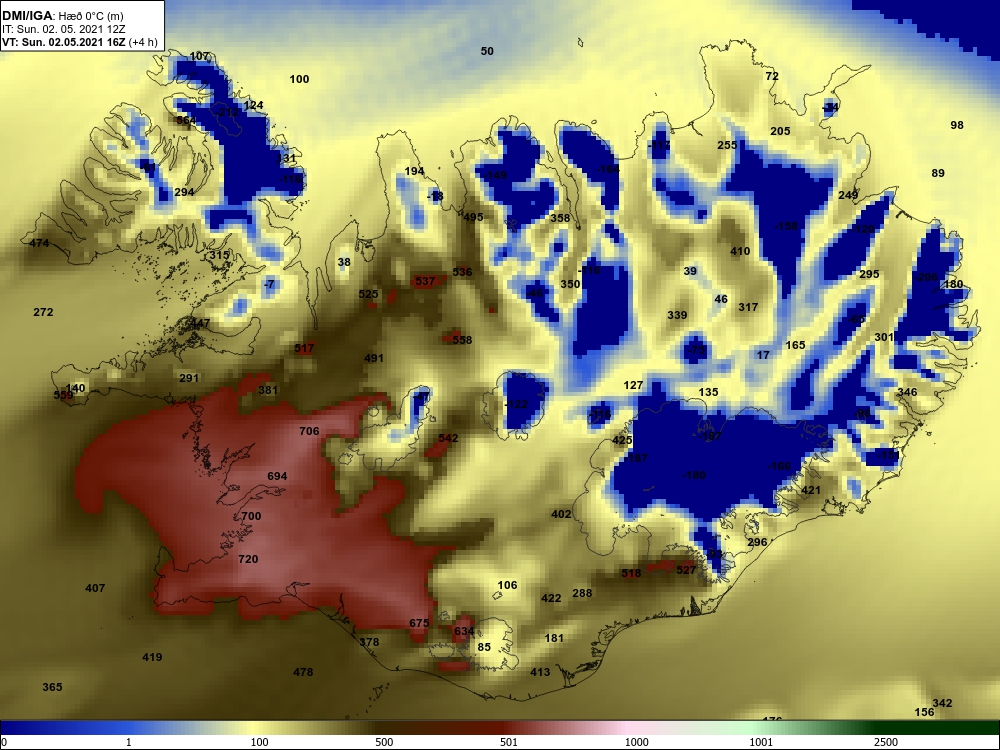Select the 410 value in the highlands

click(x=740, y=251)
